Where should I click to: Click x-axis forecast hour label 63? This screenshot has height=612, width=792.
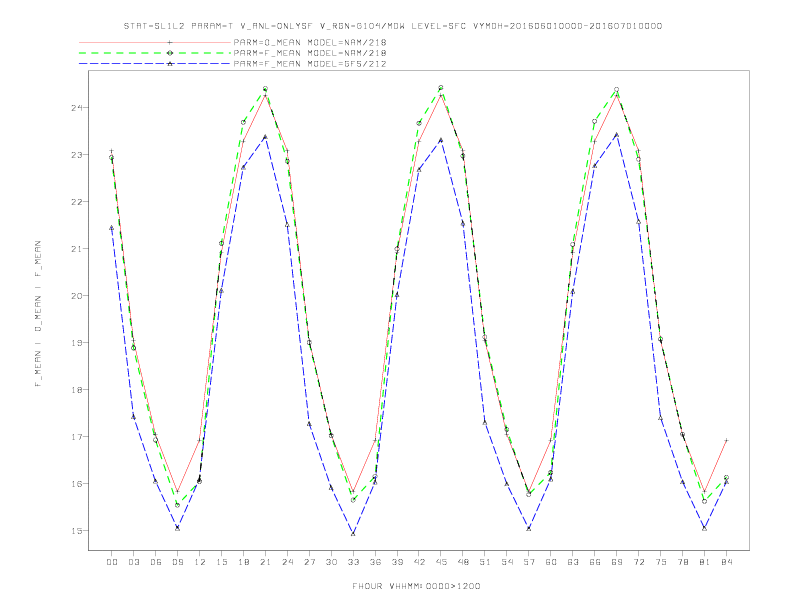click(573, 562)
